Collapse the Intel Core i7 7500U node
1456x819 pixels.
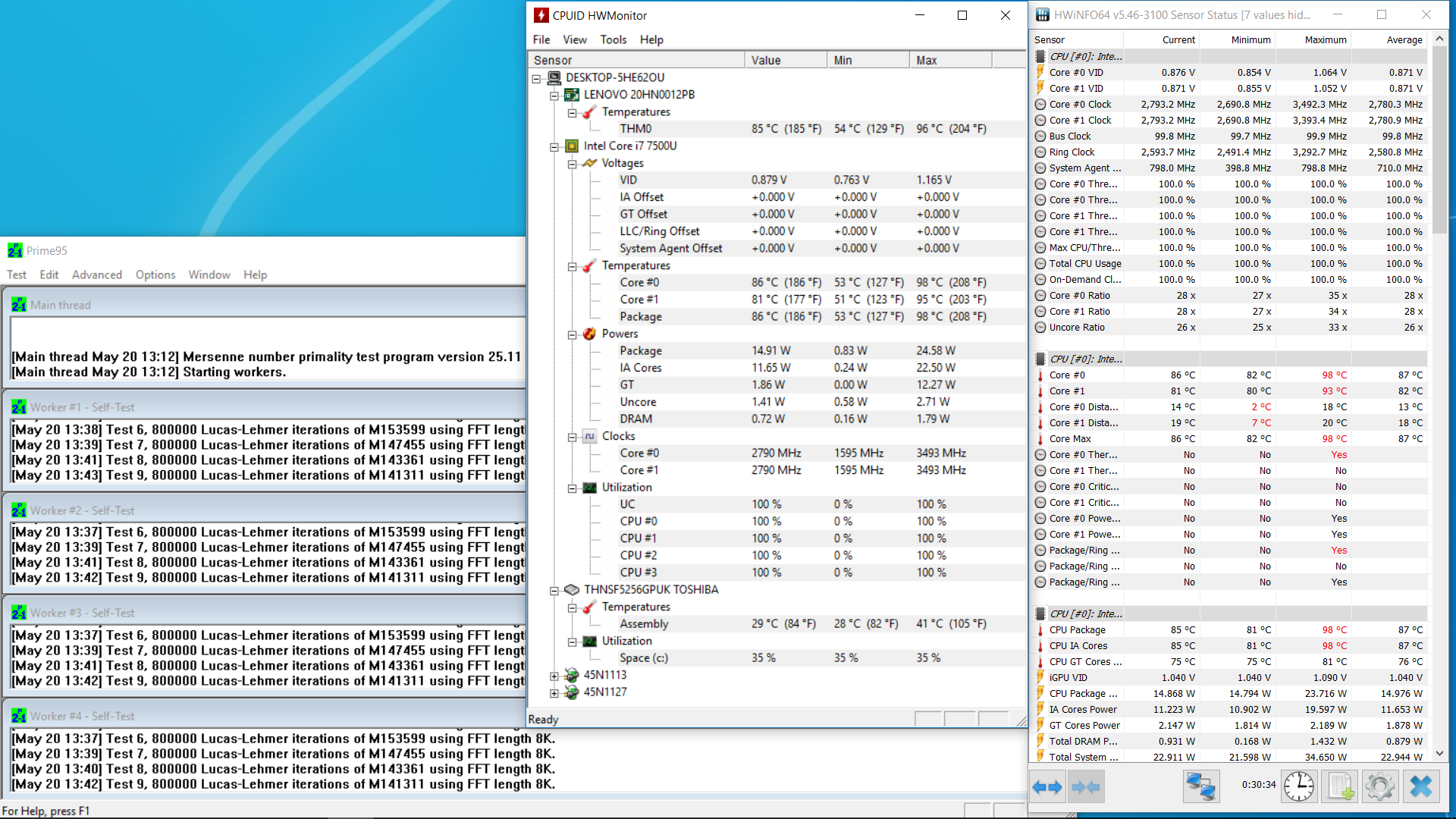pos(554,146)
